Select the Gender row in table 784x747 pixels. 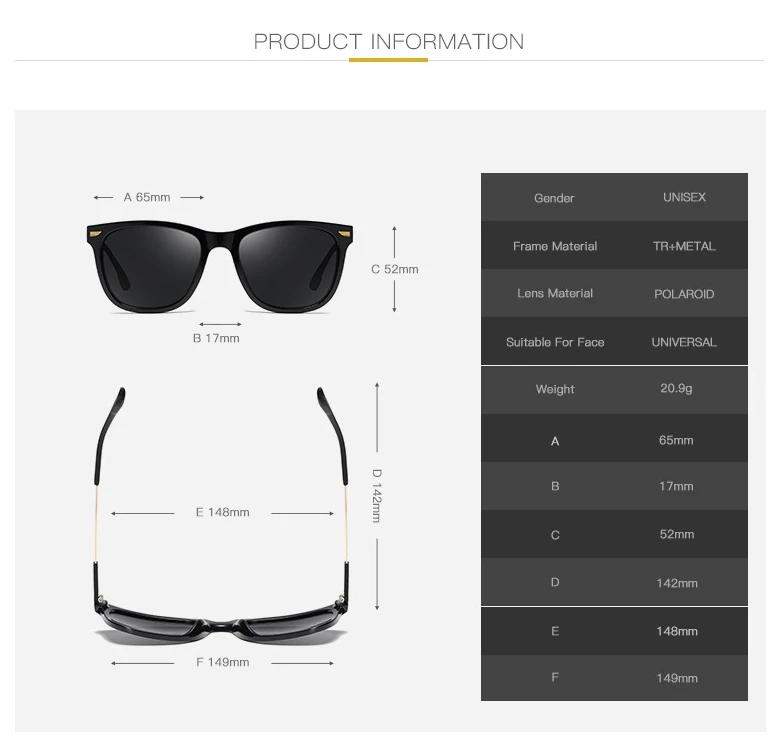point(614,198)
